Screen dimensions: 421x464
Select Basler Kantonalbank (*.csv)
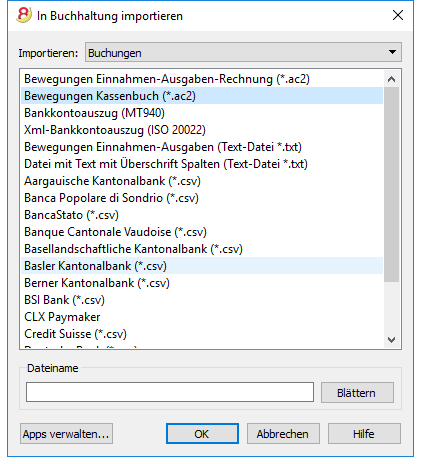pyautogui.click(x=202, y=266)
